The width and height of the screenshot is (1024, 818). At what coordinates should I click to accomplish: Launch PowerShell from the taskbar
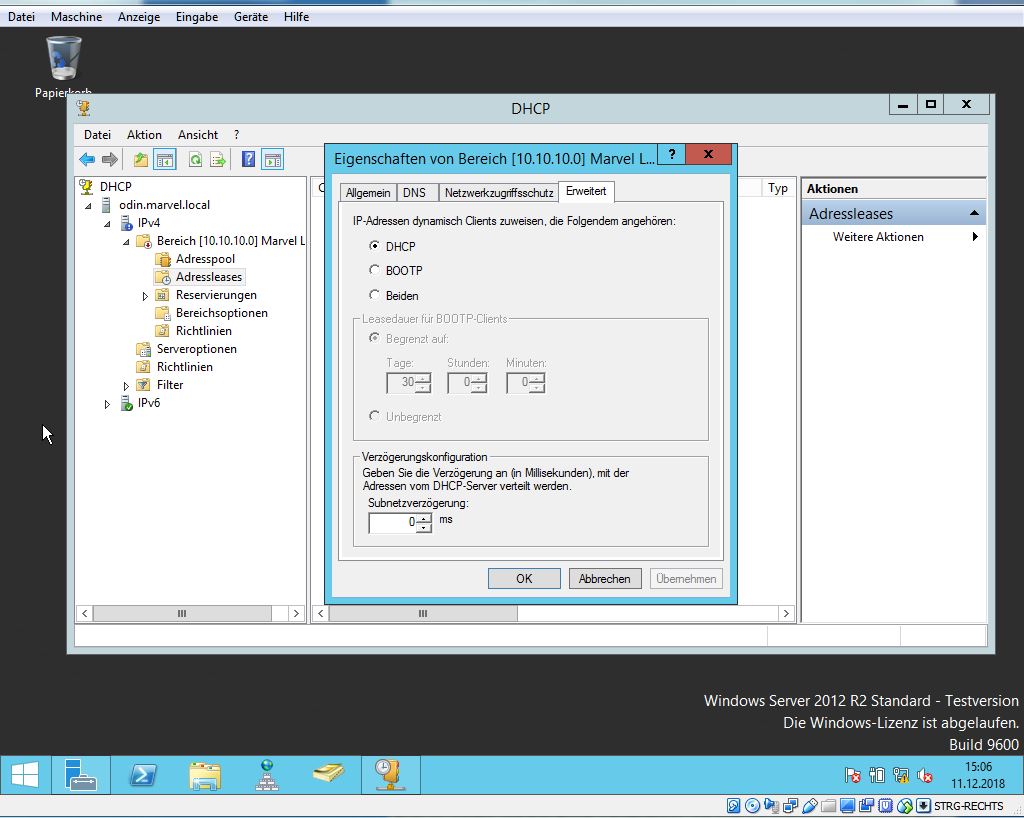[142, 776]
